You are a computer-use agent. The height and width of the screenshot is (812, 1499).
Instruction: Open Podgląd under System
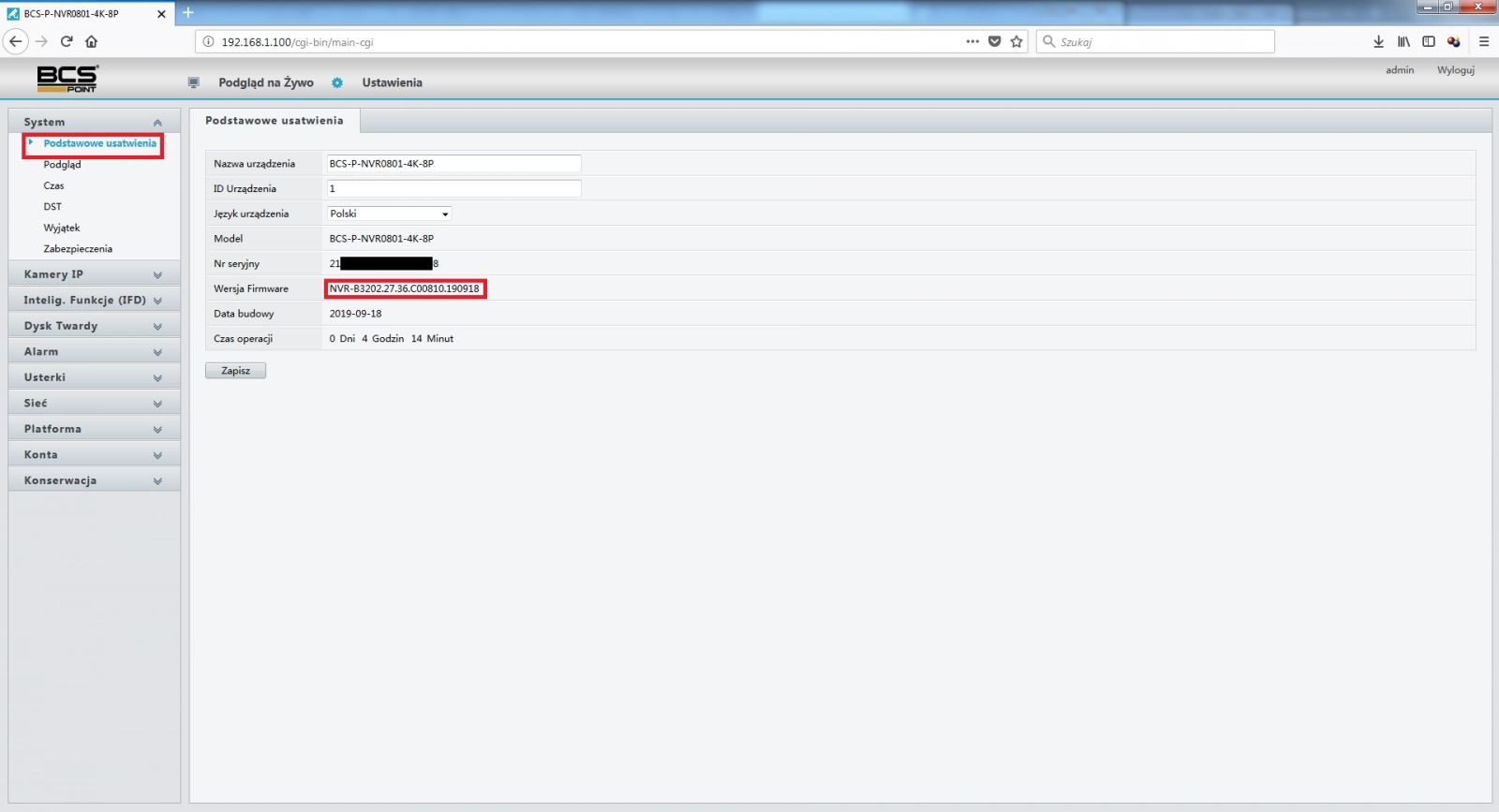(62, 165)
